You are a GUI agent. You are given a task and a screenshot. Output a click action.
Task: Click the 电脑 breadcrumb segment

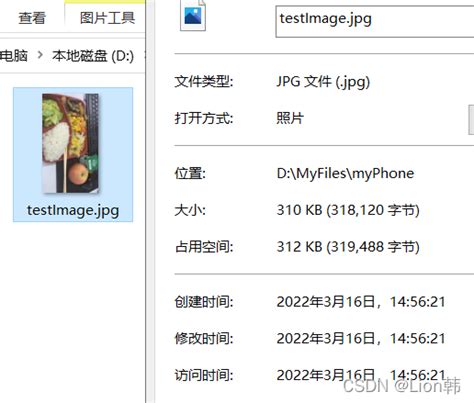click(x=14, y=55)
